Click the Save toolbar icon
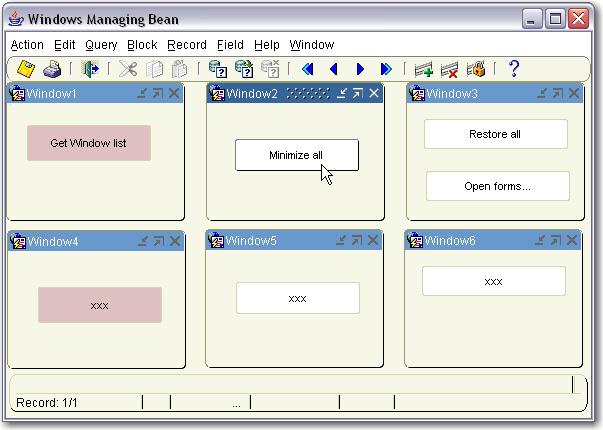This screenshot has height=430, width=603. (26, 69)
